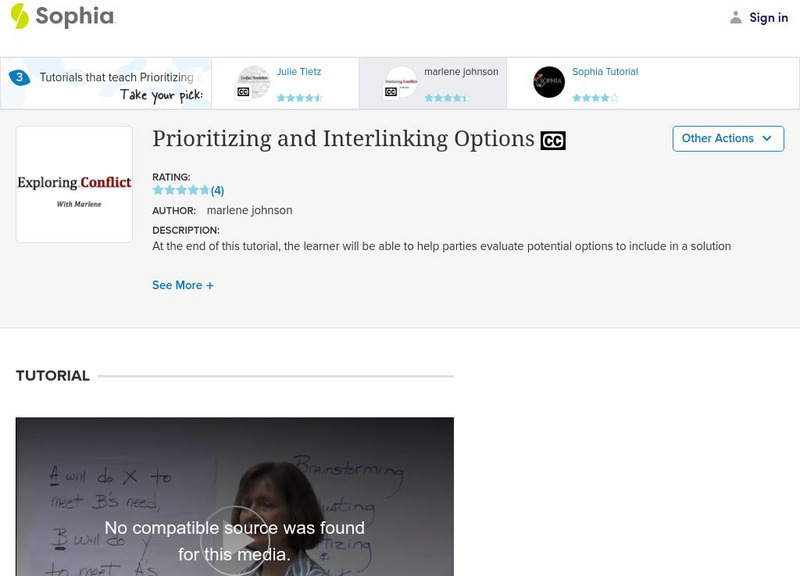Click the Sophia leaf logo
800x576 pixels.
[x=18, y=17]
